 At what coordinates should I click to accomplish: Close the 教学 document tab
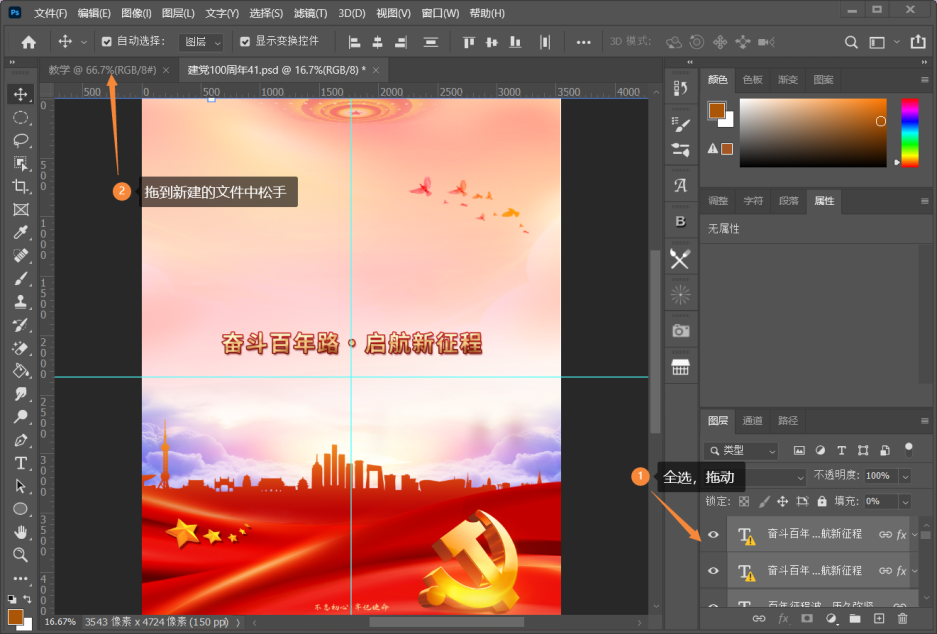pos(166,70)
